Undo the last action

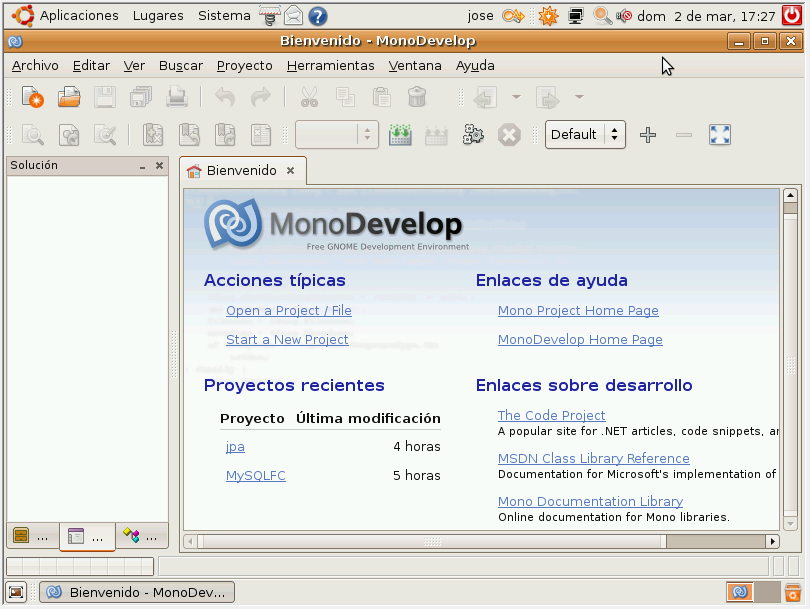225,97
